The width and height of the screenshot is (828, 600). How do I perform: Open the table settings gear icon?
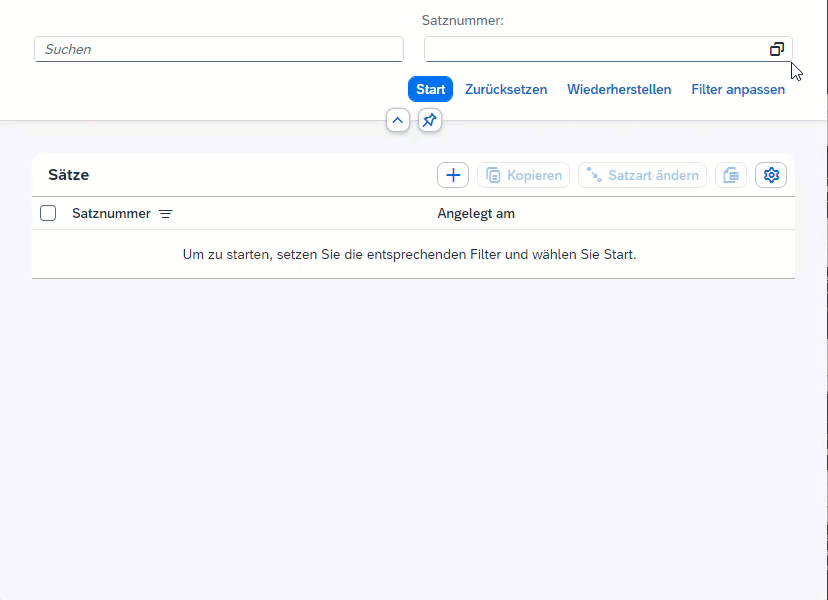coord(770,174)
